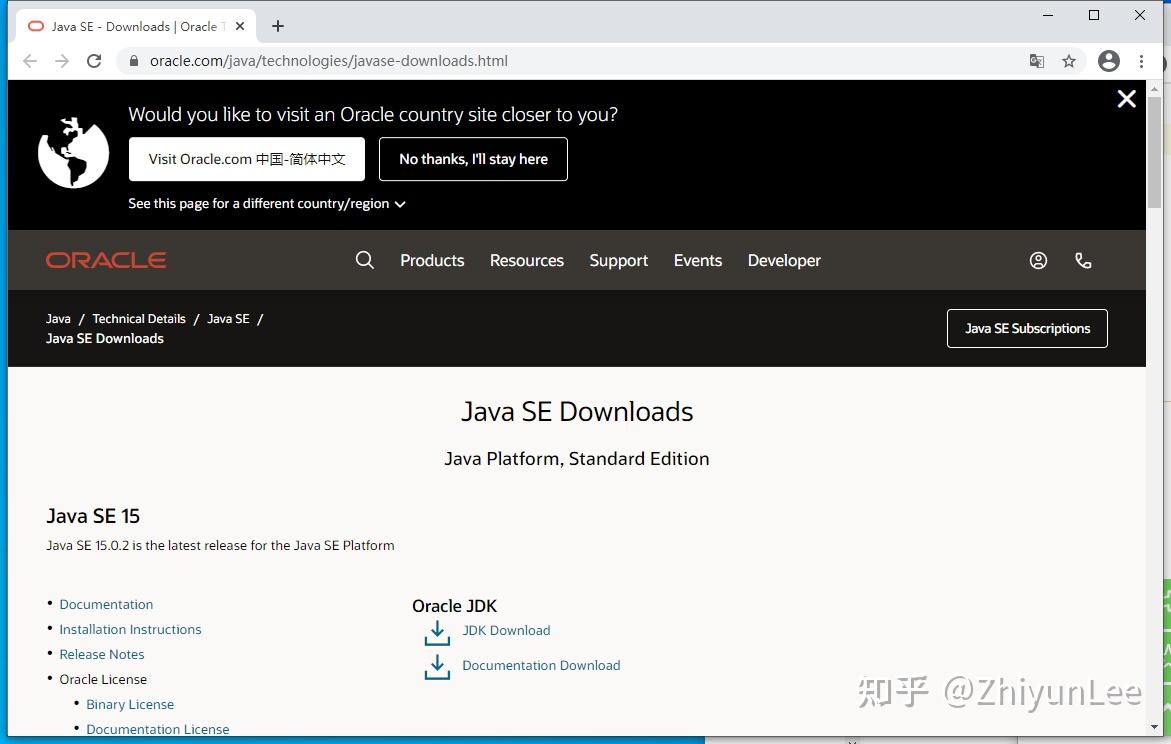This screenshot has width=1171, height=744.
Task: Expand 'See this page for a different country/region'
Action: [x=267, y=204]
